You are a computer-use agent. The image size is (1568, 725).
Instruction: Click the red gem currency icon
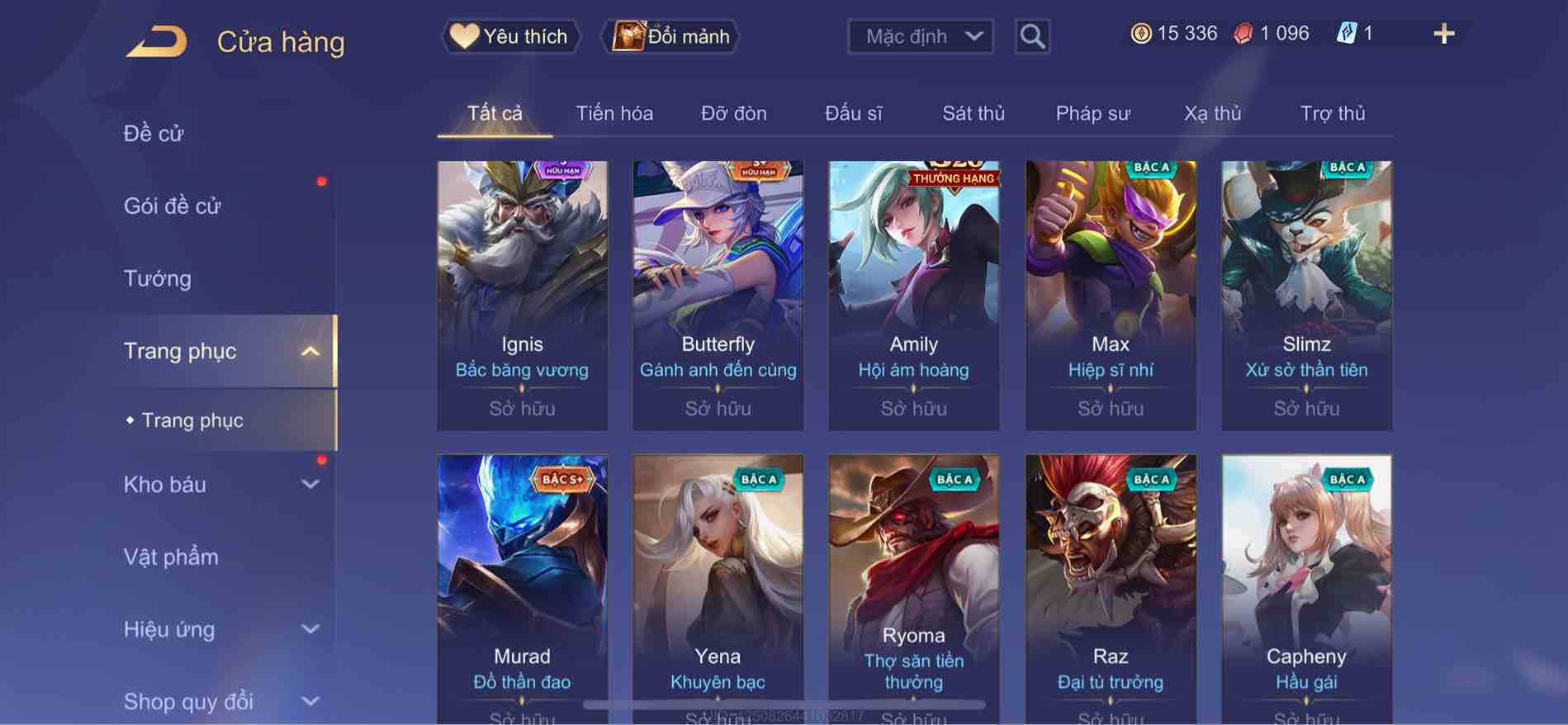click(1243, 34)
